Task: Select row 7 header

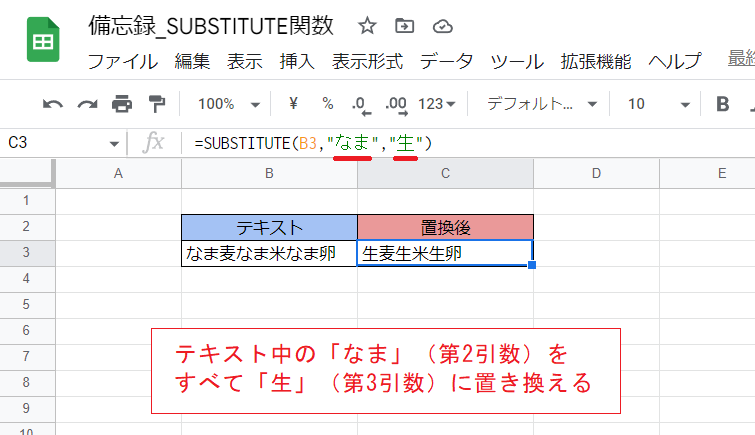Action: [26, 357]
